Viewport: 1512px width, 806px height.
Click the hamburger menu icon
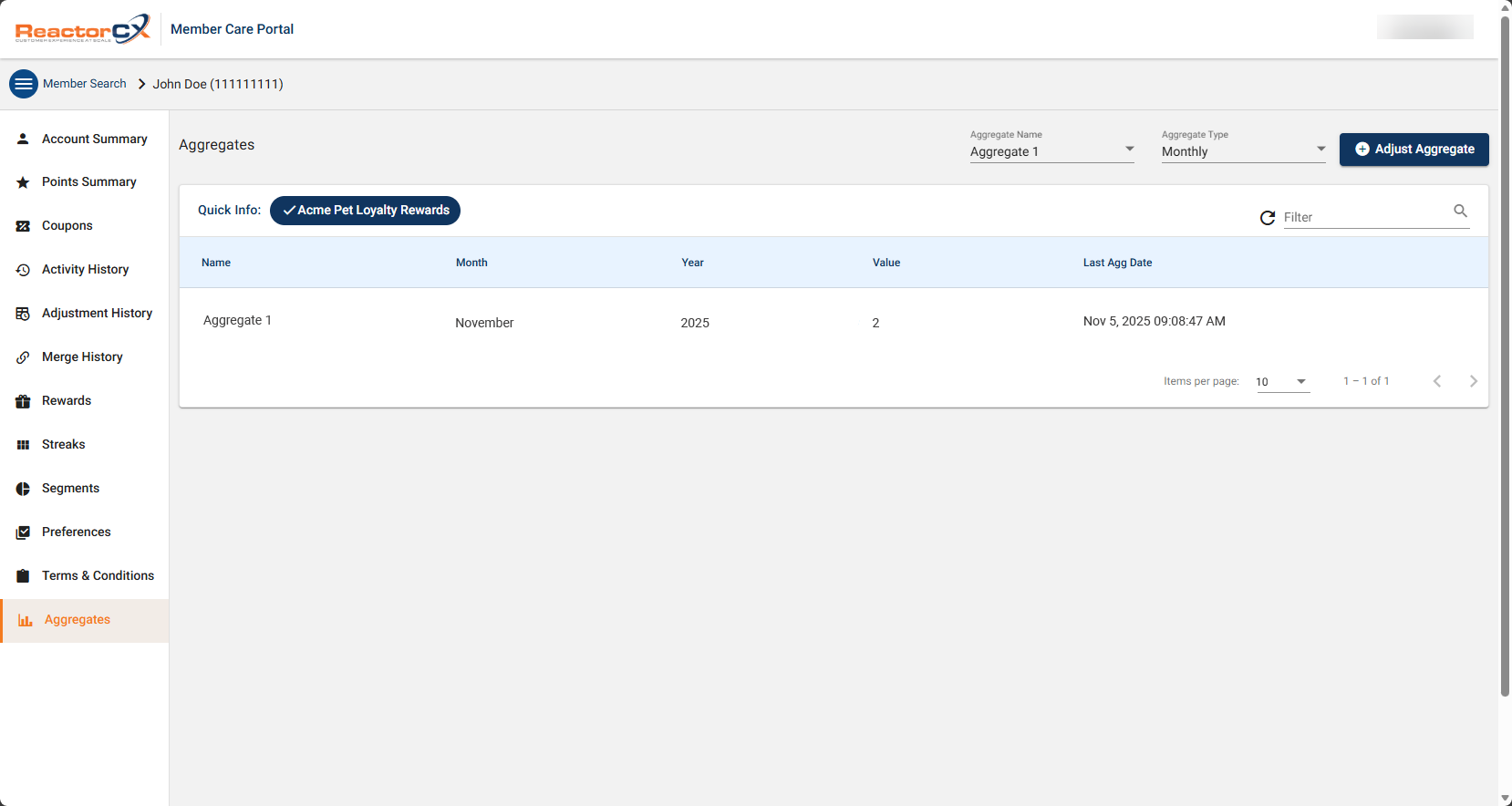click(x=24, y=84)
